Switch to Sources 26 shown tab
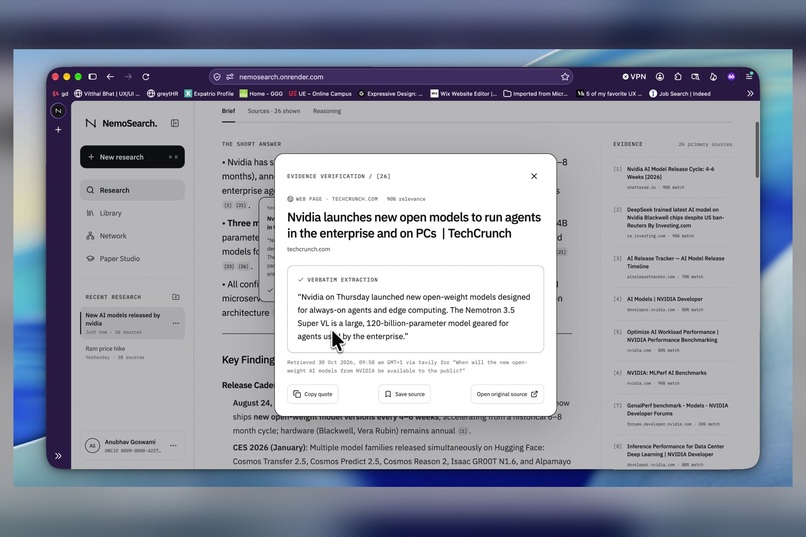Screen dimensions: 806x537 coord(273,111)
